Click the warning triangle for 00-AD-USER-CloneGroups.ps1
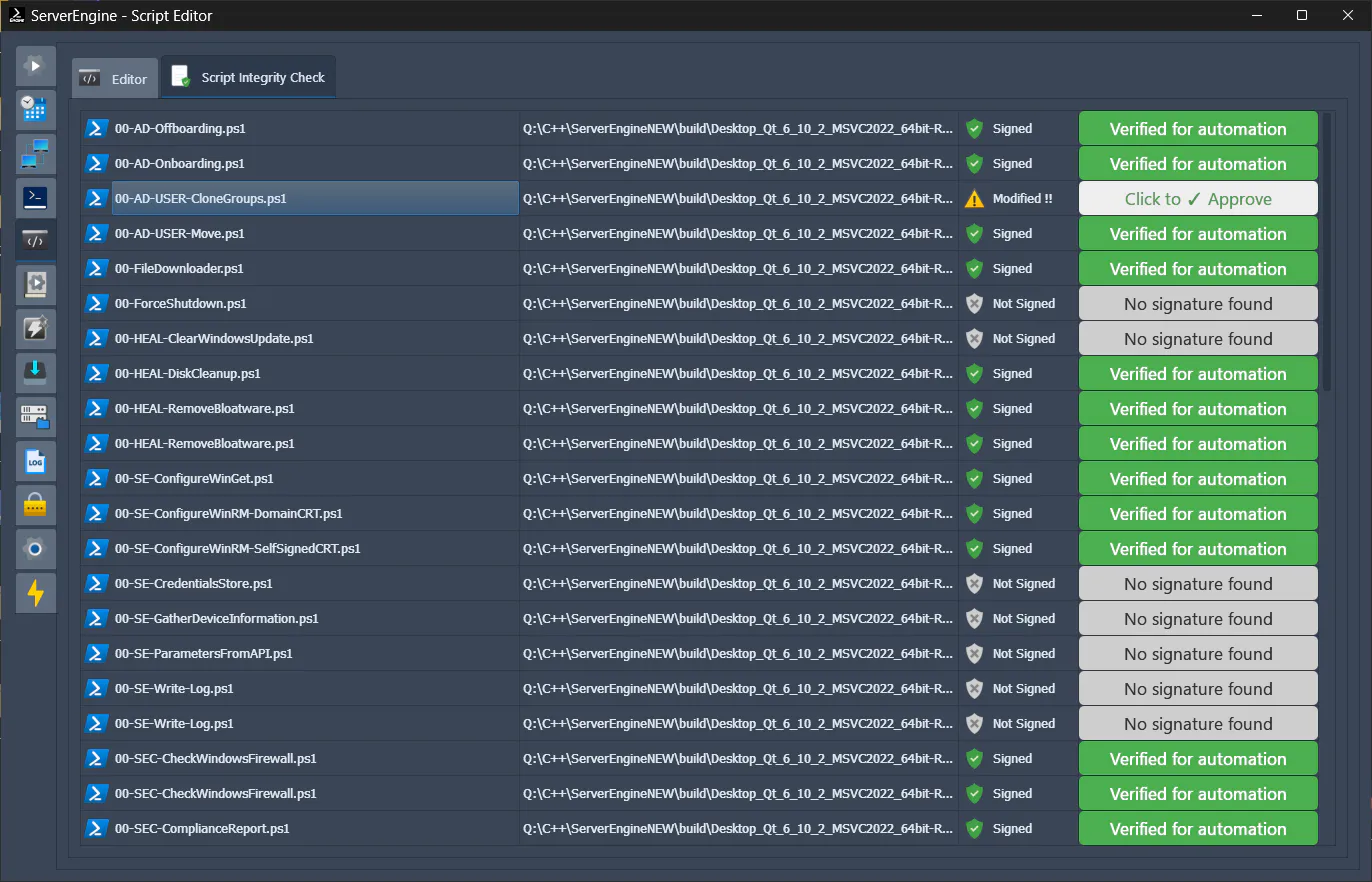This screenshot has height=882, width=1372. pyautogui.click(x=973, y=198)
